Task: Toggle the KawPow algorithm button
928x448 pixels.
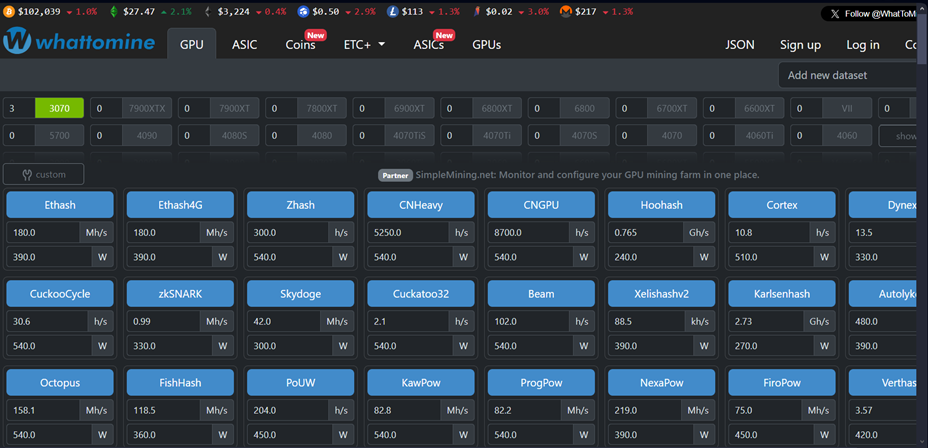Action: pyautogui.click(x=421, y=383)
